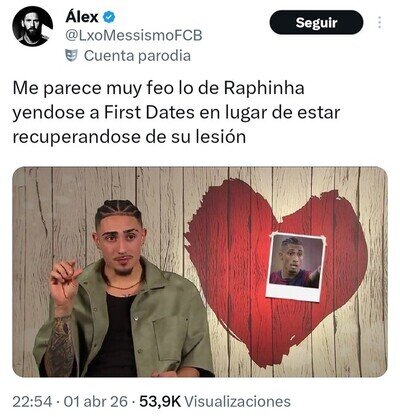Follow the account with Seguir button
400x417 pixels.
(316, 22)
